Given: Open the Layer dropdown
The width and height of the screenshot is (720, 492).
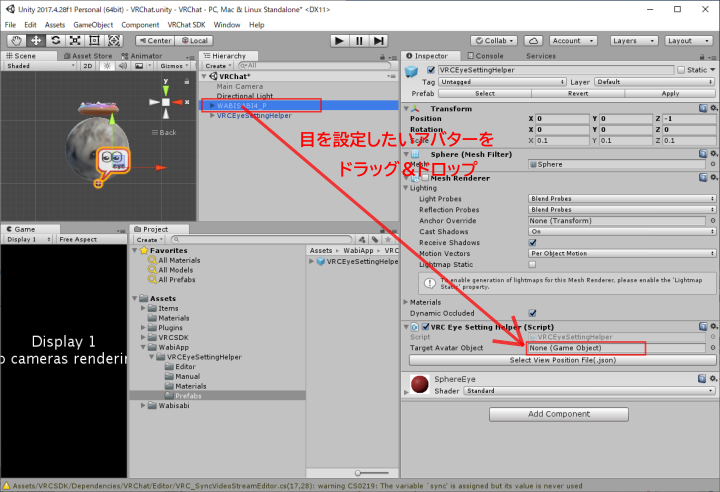Looking at the screenshot, I should tap(654, 82).
